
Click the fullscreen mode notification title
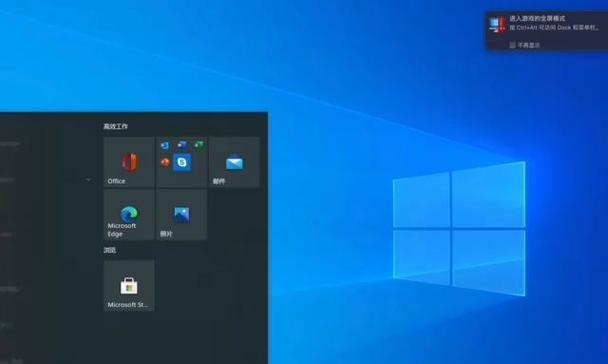(x=537, y=19)
